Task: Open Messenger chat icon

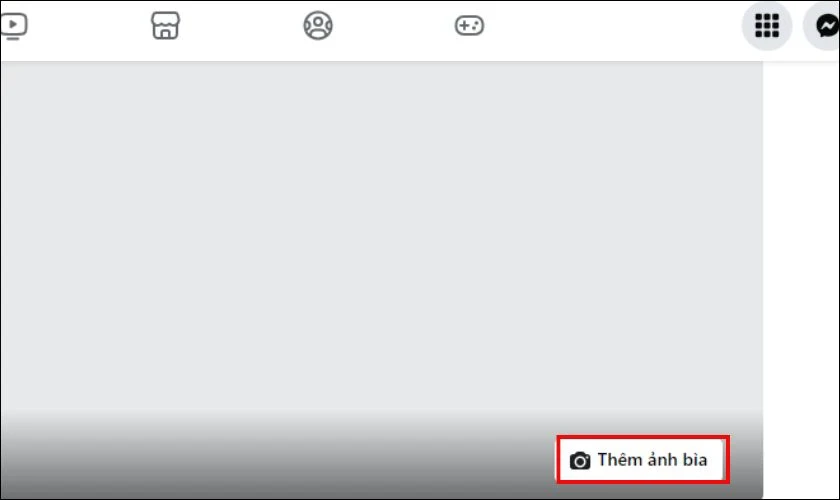Action: [824, 25]
